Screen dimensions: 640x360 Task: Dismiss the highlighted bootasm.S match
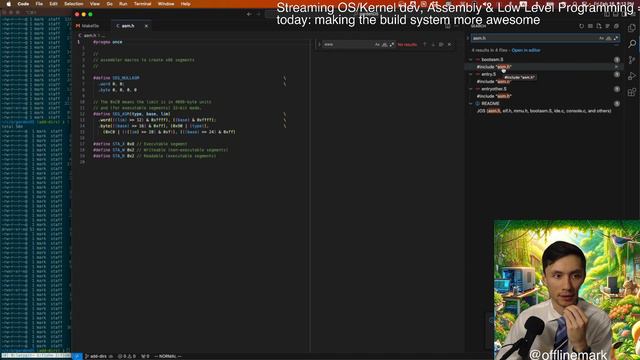(x=616, y=67)
